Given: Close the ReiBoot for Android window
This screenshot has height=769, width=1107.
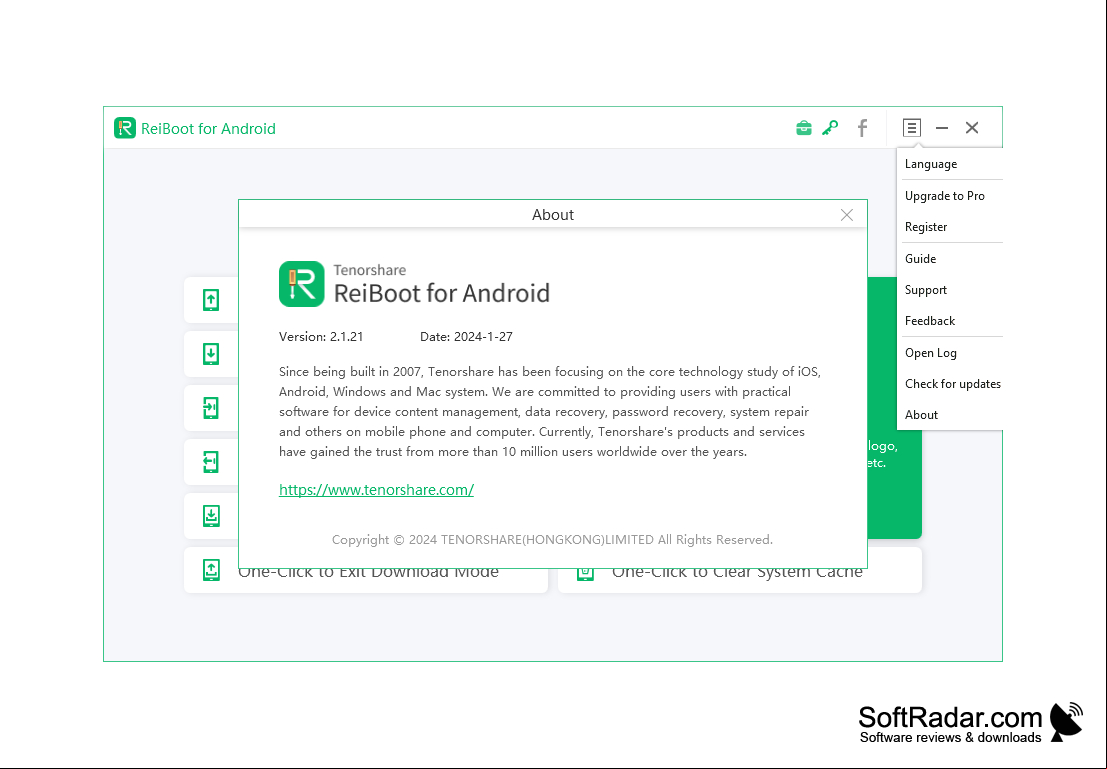Looking at the screenshot, I should click(x=972, y=128).
